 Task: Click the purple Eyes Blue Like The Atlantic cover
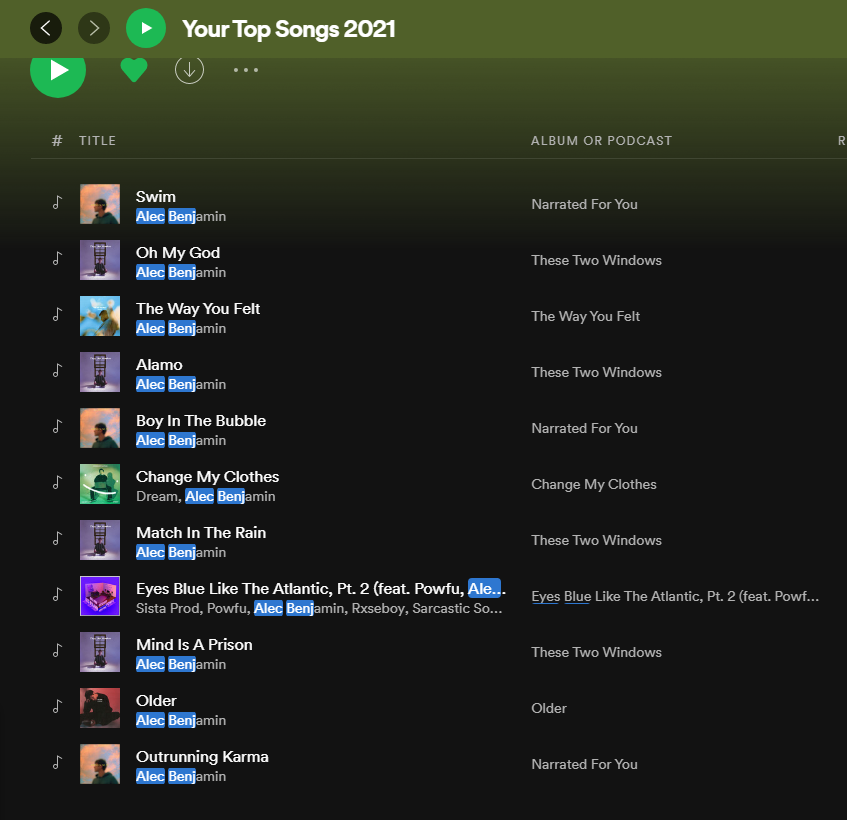coord(100,596)
